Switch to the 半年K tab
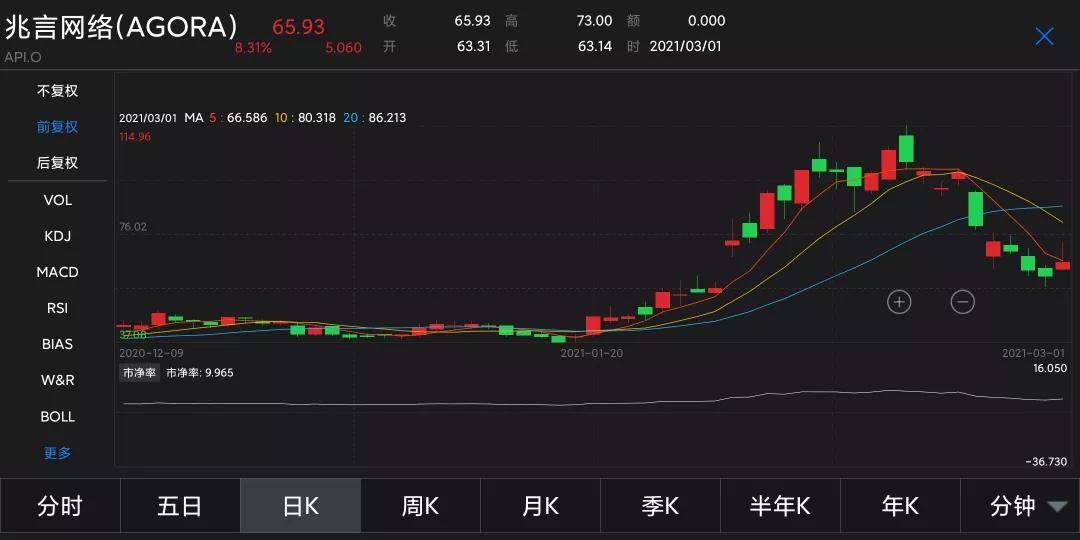Screen dimensions: 1080x540 click(780, 506)
